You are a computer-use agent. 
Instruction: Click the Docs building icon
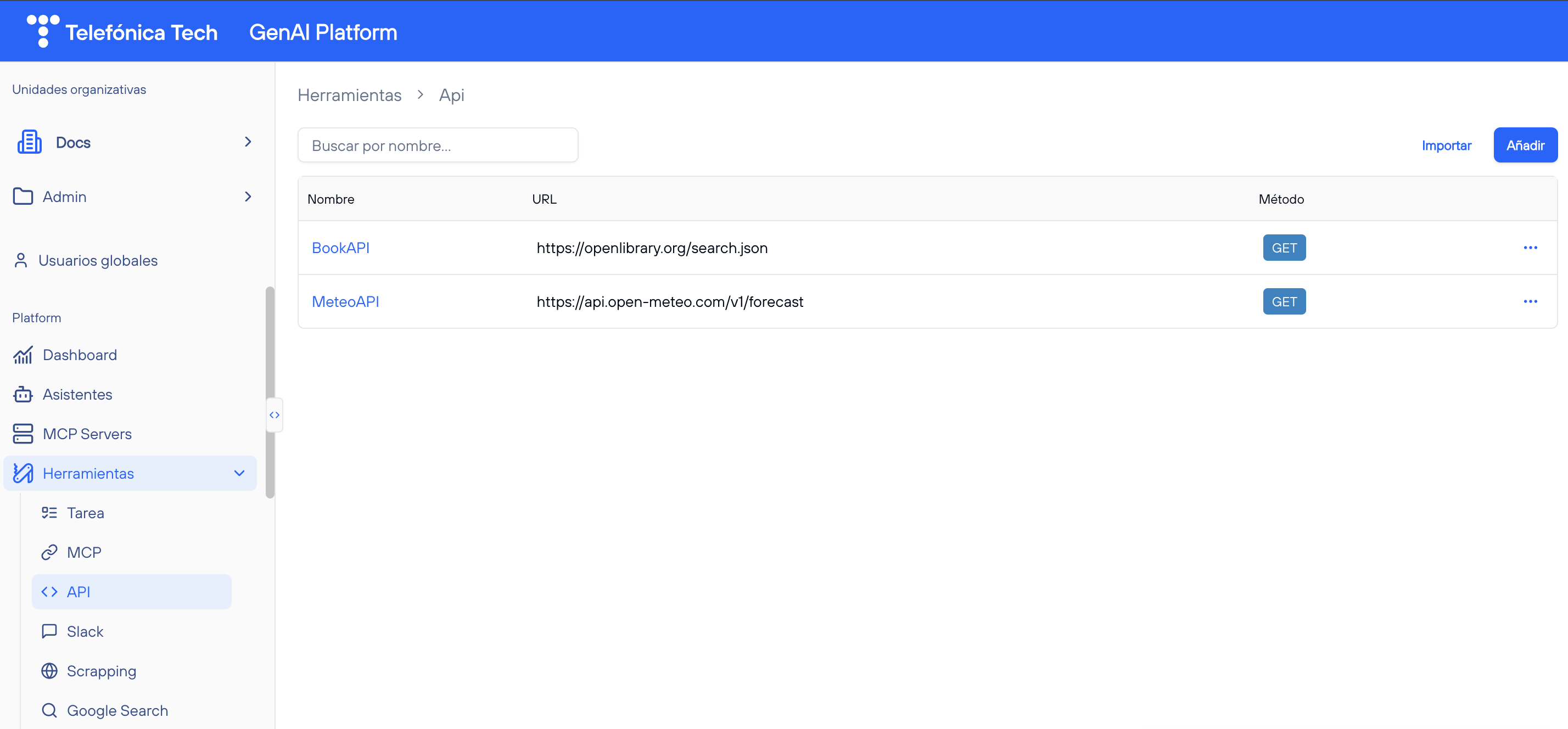(x=29, y=142)
